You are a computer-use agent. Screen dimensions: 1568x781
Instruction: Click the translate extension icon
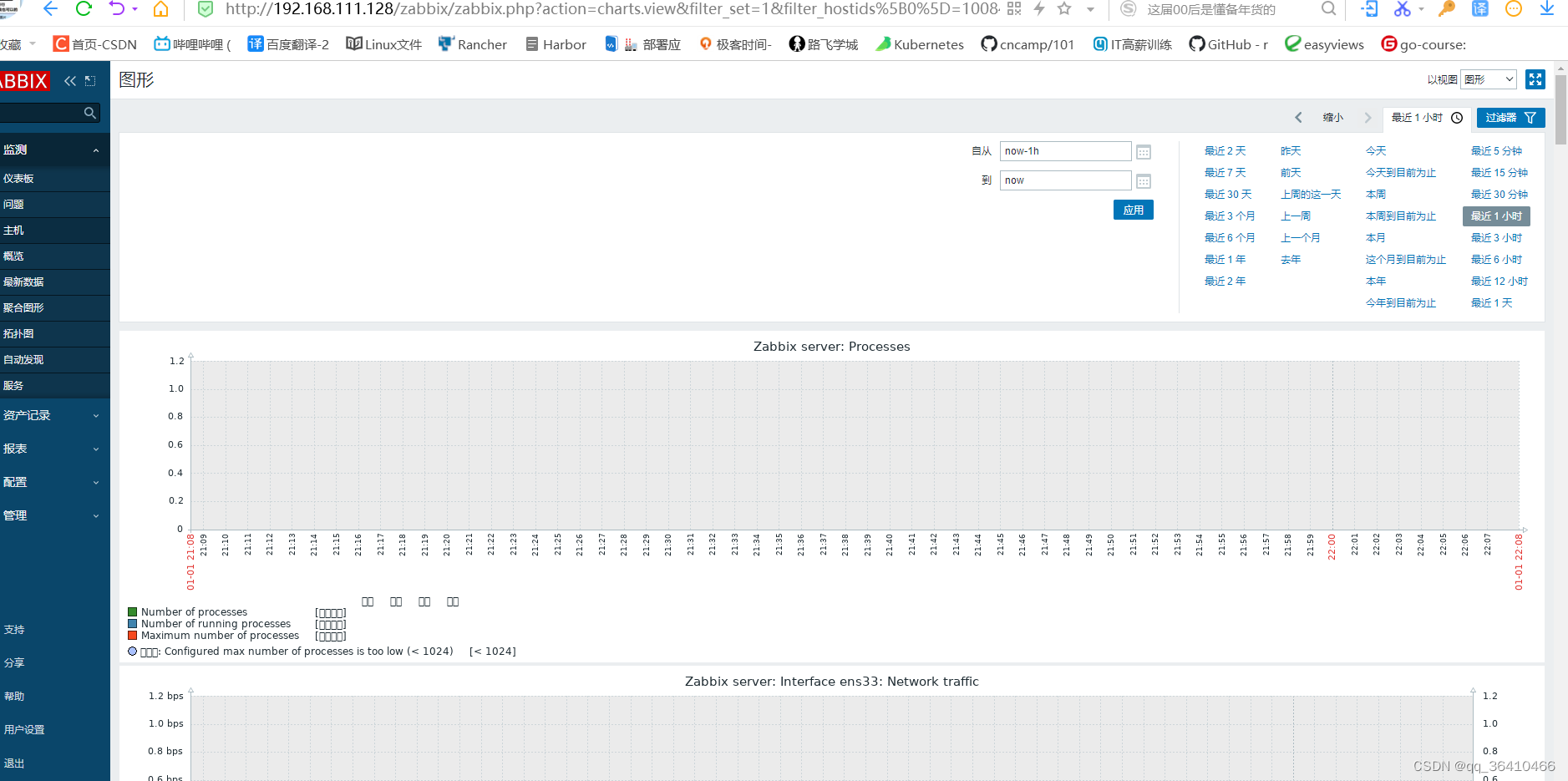click(1480, 9)
